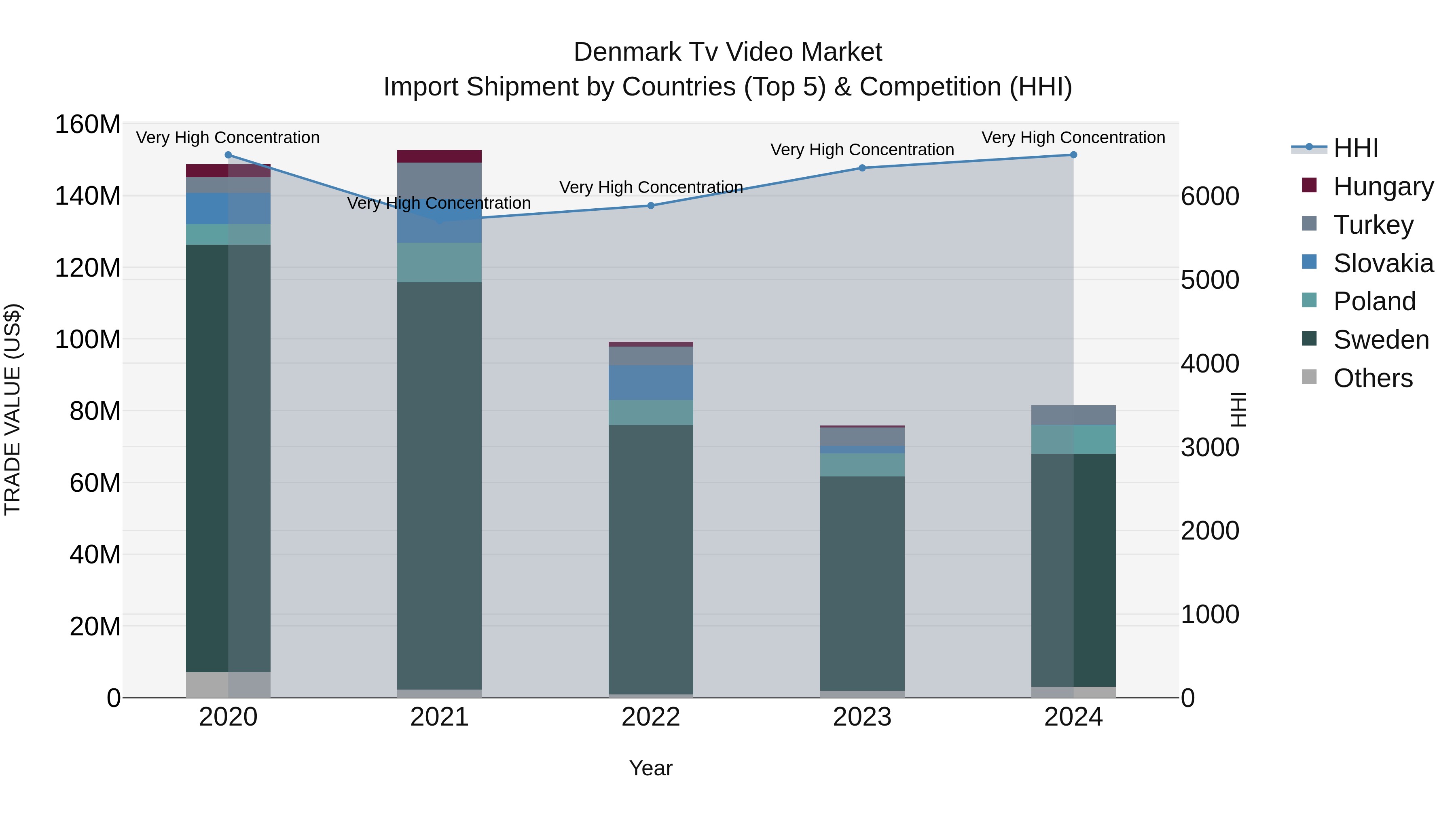This screenshot has height=819, width=1456.
Task: Select the Poland segment of the 2021 bar
Action: tap(439, 263)
